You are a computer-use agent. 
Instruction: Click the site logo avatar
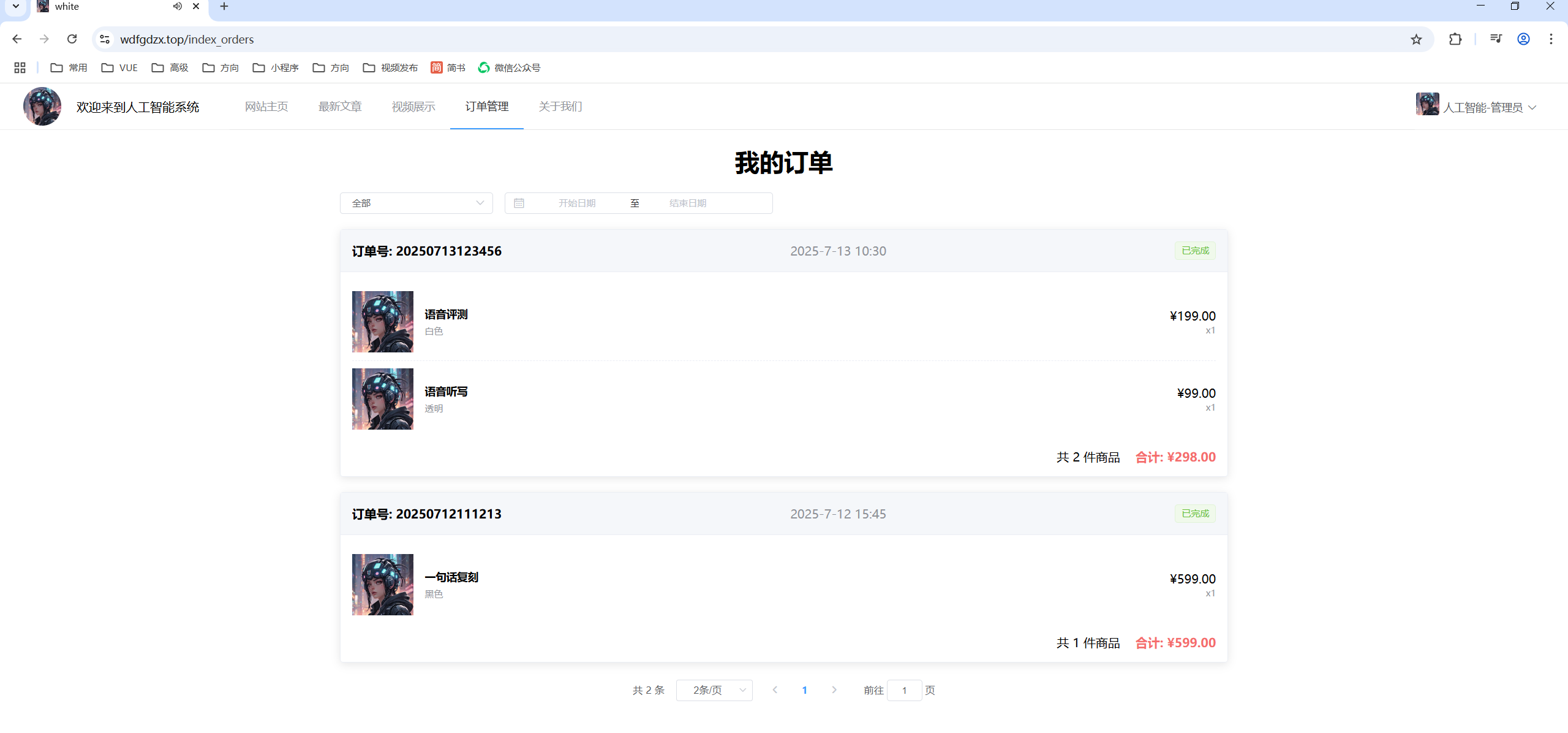pyautogui.click(x=42, y=106)
